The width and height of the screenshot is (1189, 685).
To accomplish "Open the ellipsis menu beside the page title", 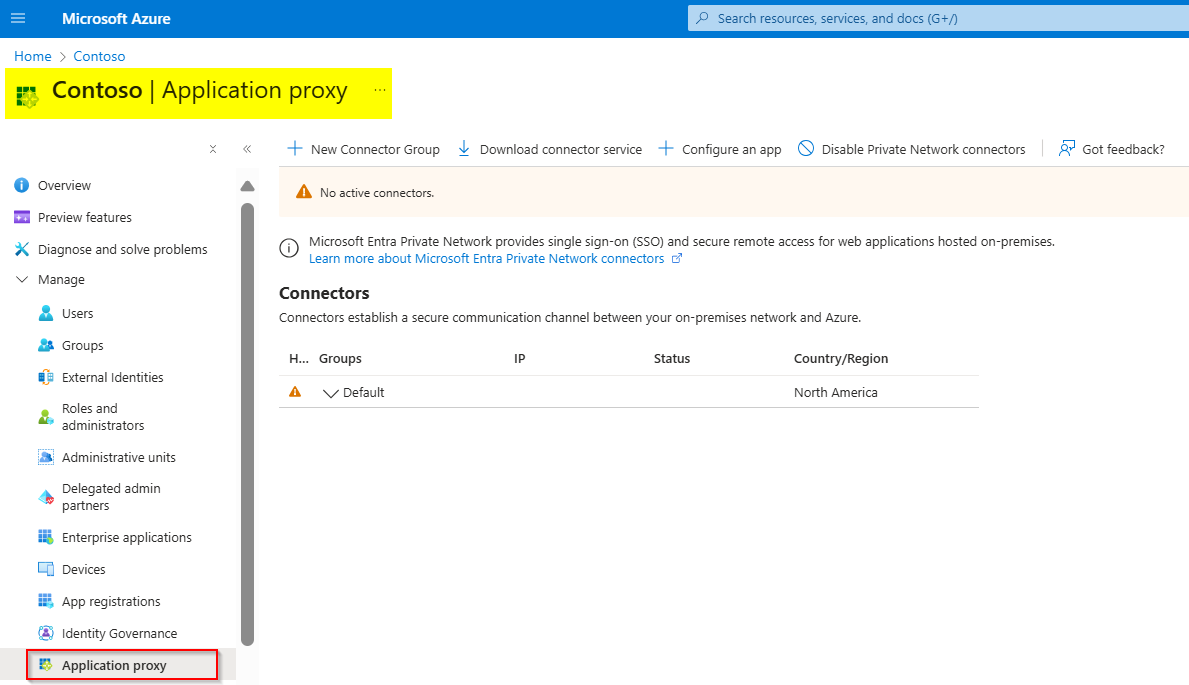I will [x=380, y=90].
